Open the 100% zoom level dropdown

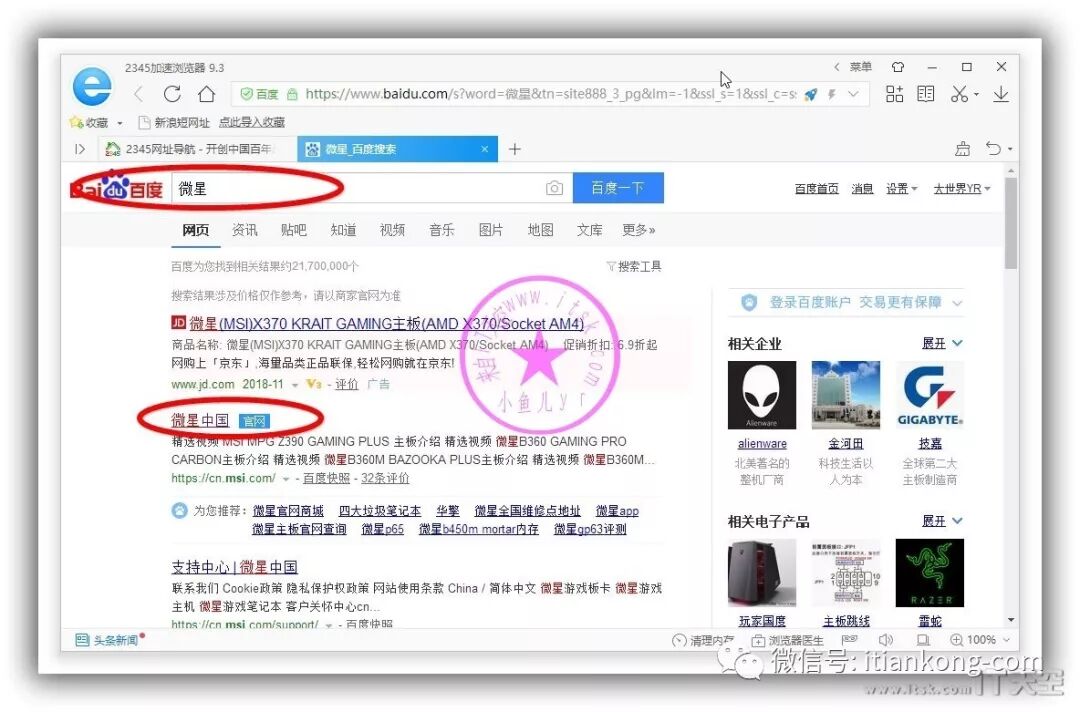point(1006,640)
